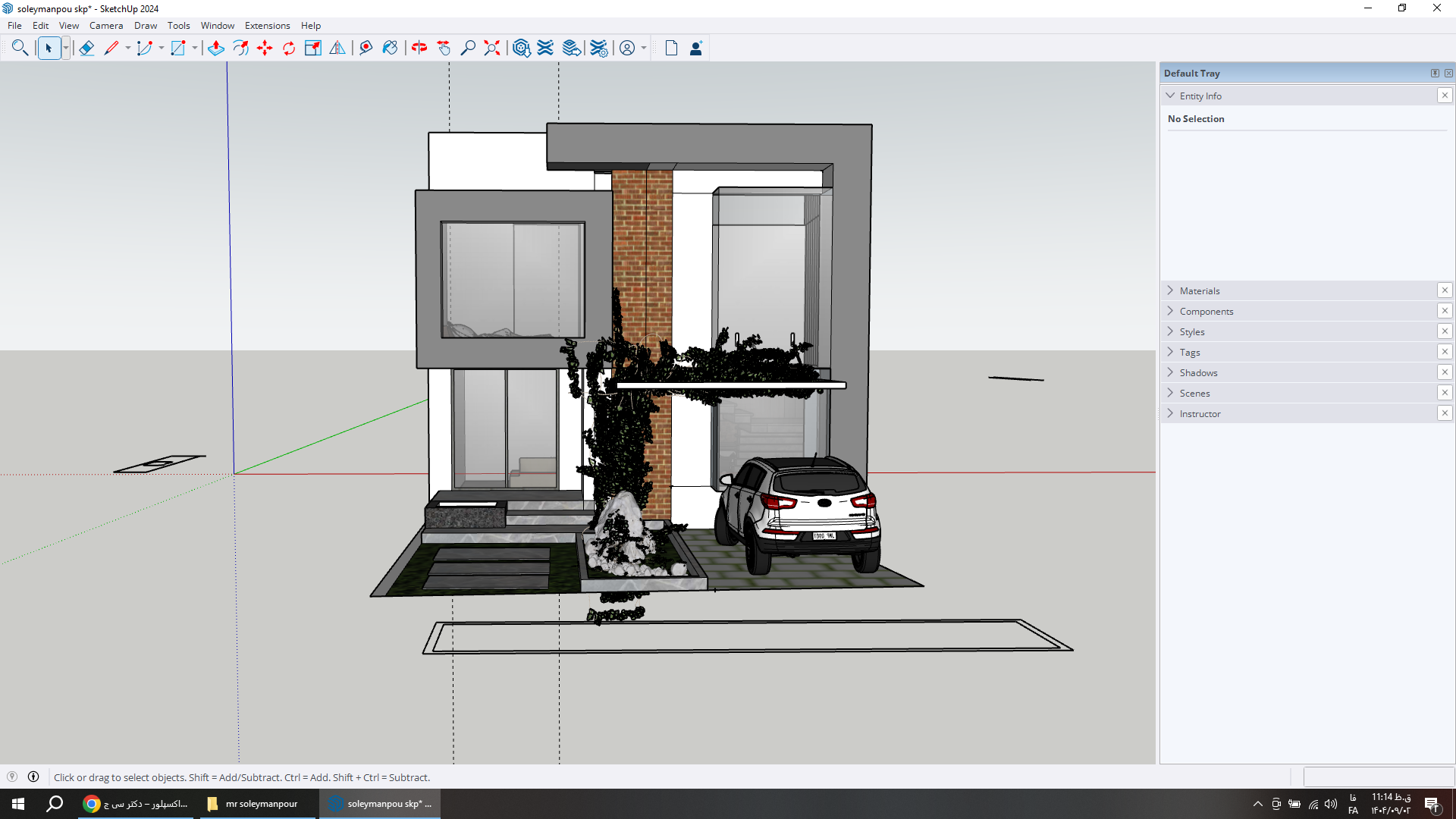Screen dimensions: 1456x819
Task: Choose the Rotate tool
Action: (289, 48)
